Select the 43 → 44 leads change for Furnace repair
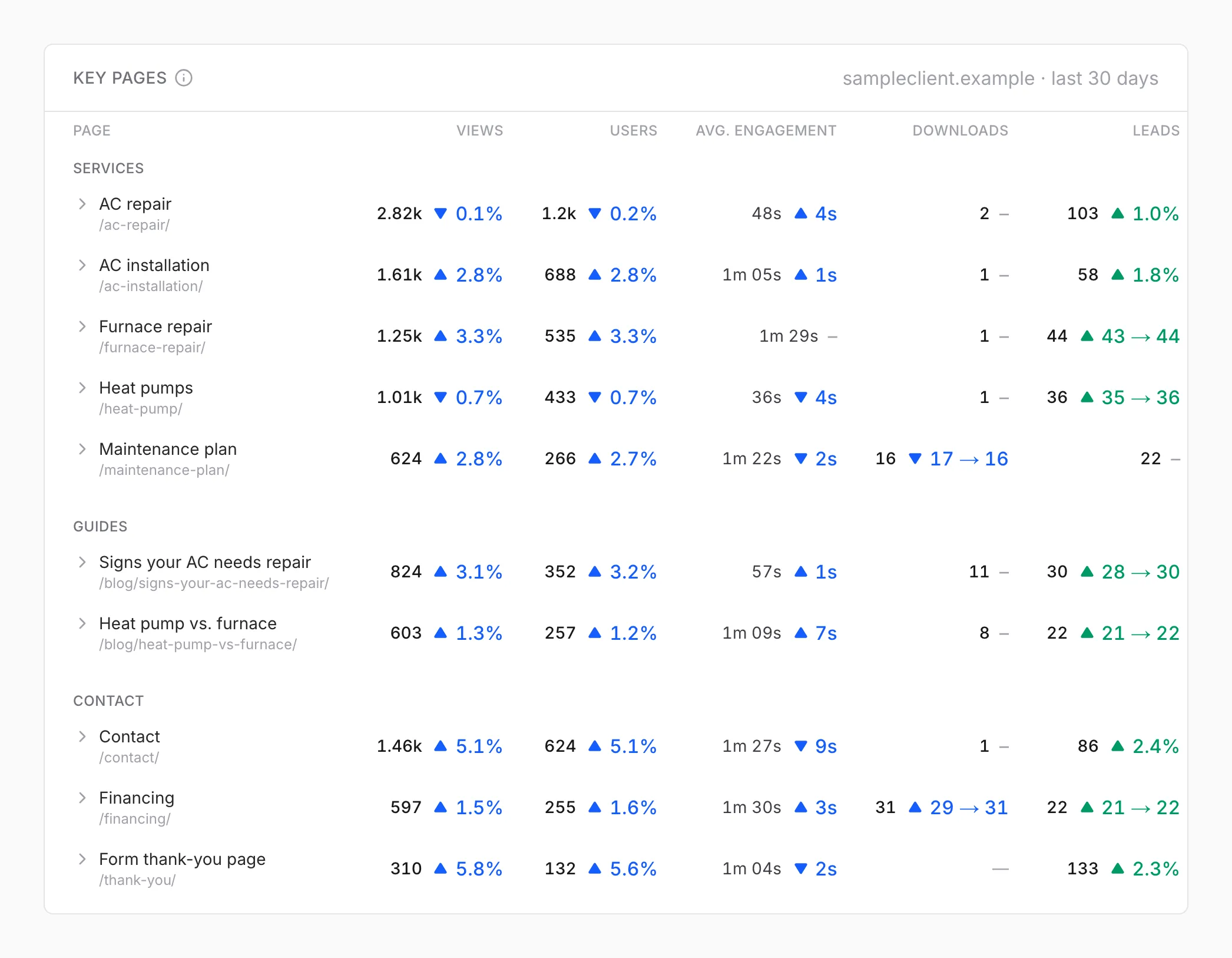The width and height of the screenshot is (1232, 958). [x=1140, y=336]
